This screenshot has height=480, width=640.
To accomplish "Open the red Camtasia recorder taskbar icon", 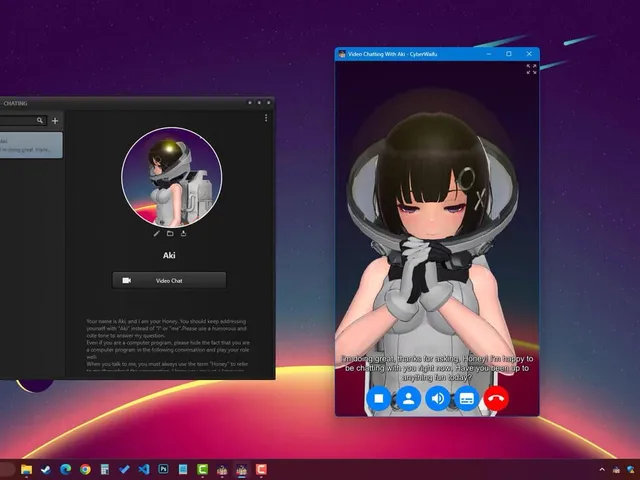I will tap(261, 469).
